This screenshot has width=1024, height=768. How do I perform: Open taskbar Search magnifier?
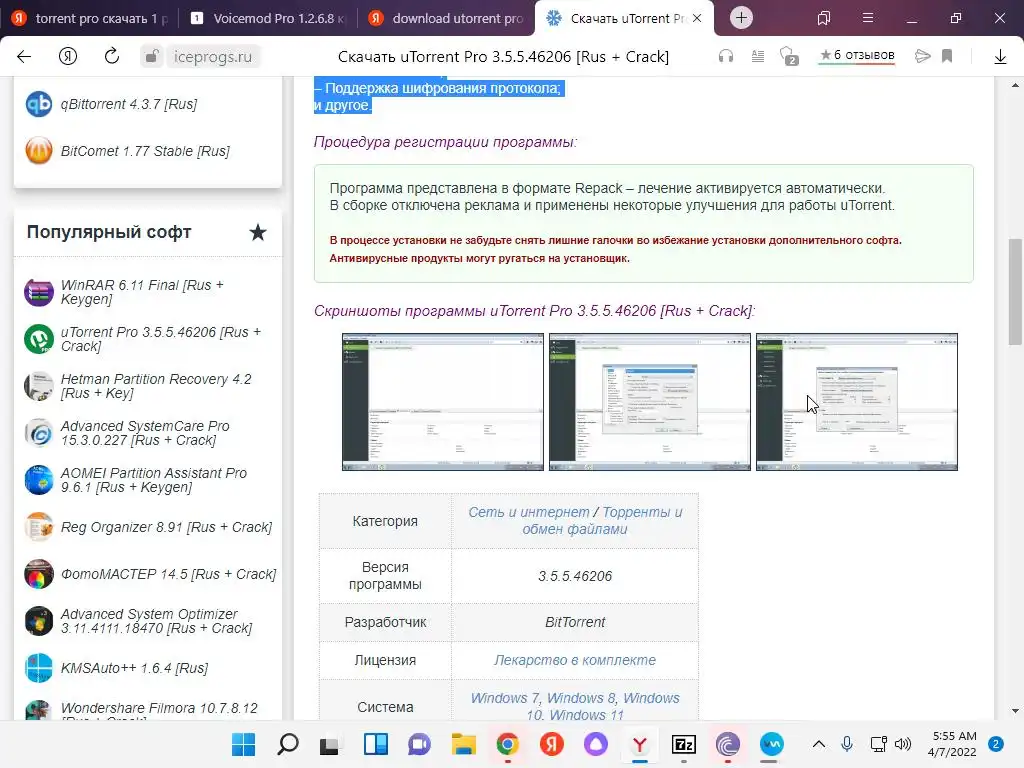pyautogui.click(x=287, y=744)
